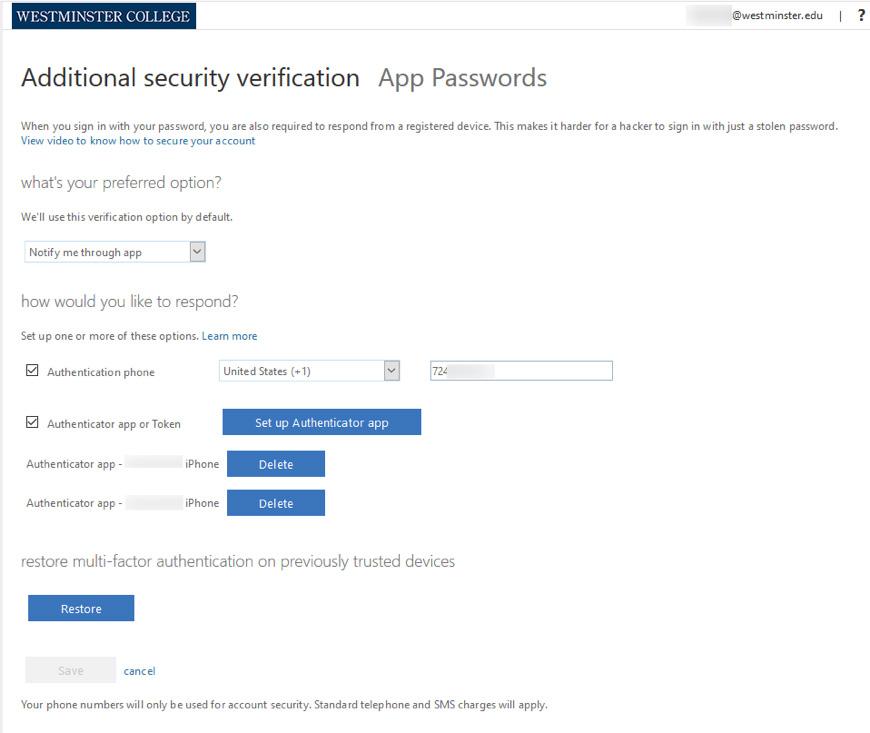Click the Westminster College logo
The height and width of the screenshot is (733, 870).
(x=104, y=16)
